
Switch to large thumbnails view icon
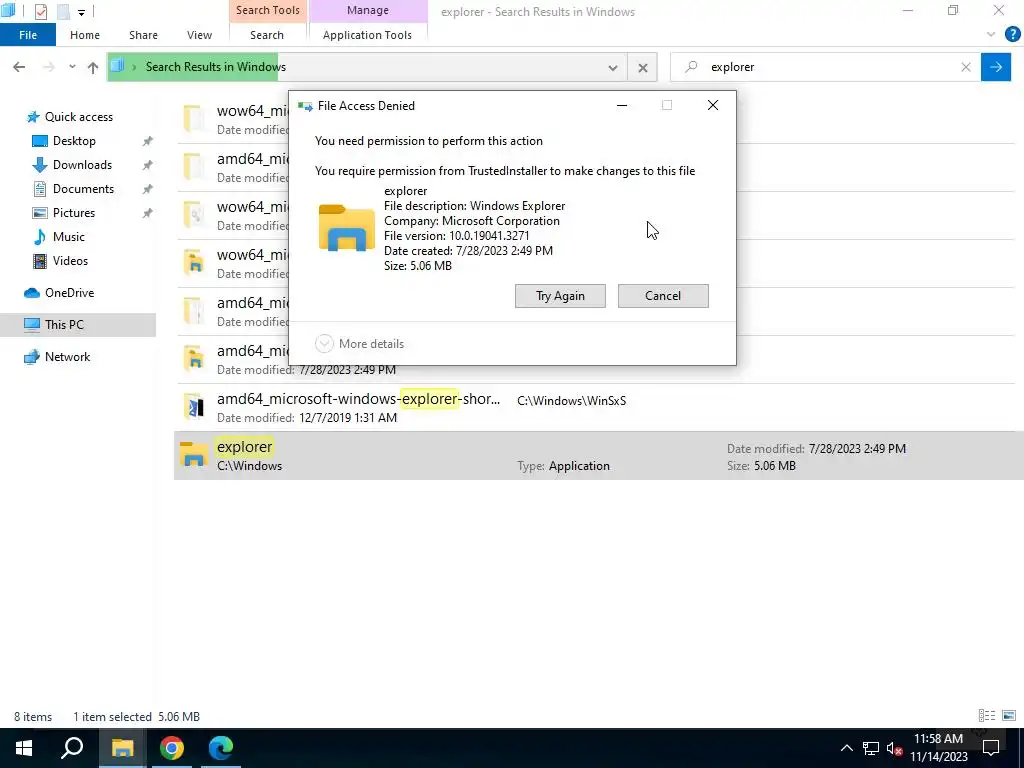coord(1009,716)
